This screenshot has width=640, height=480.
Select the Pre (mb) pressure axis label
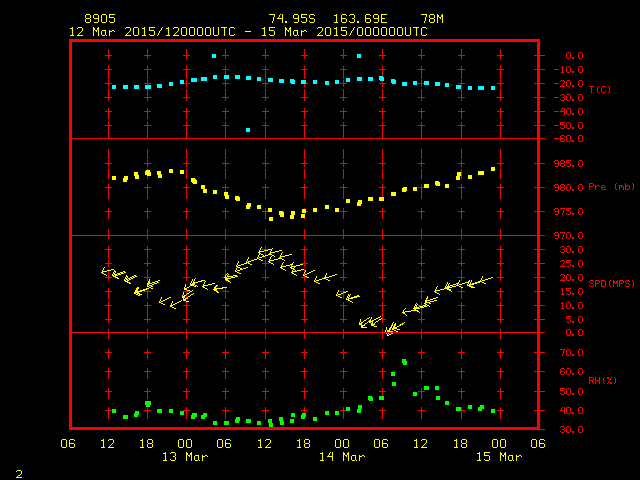pos(611,187)
